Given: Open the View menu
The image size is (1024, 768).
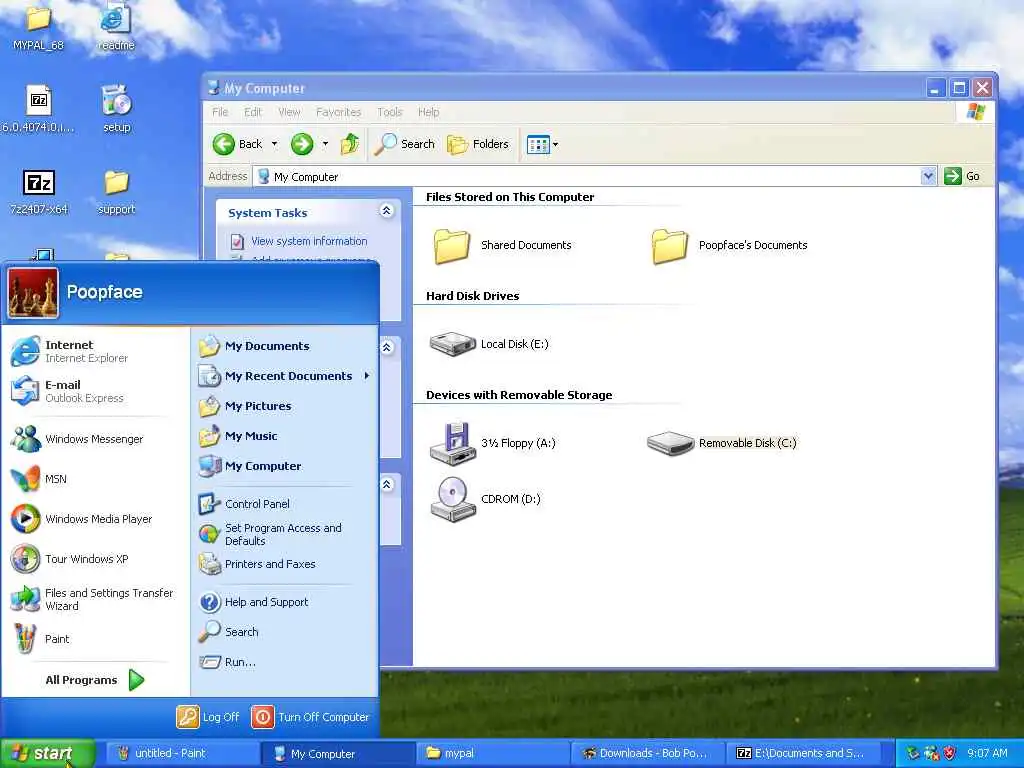Looking at the screenshot, I should click(289, 112).
